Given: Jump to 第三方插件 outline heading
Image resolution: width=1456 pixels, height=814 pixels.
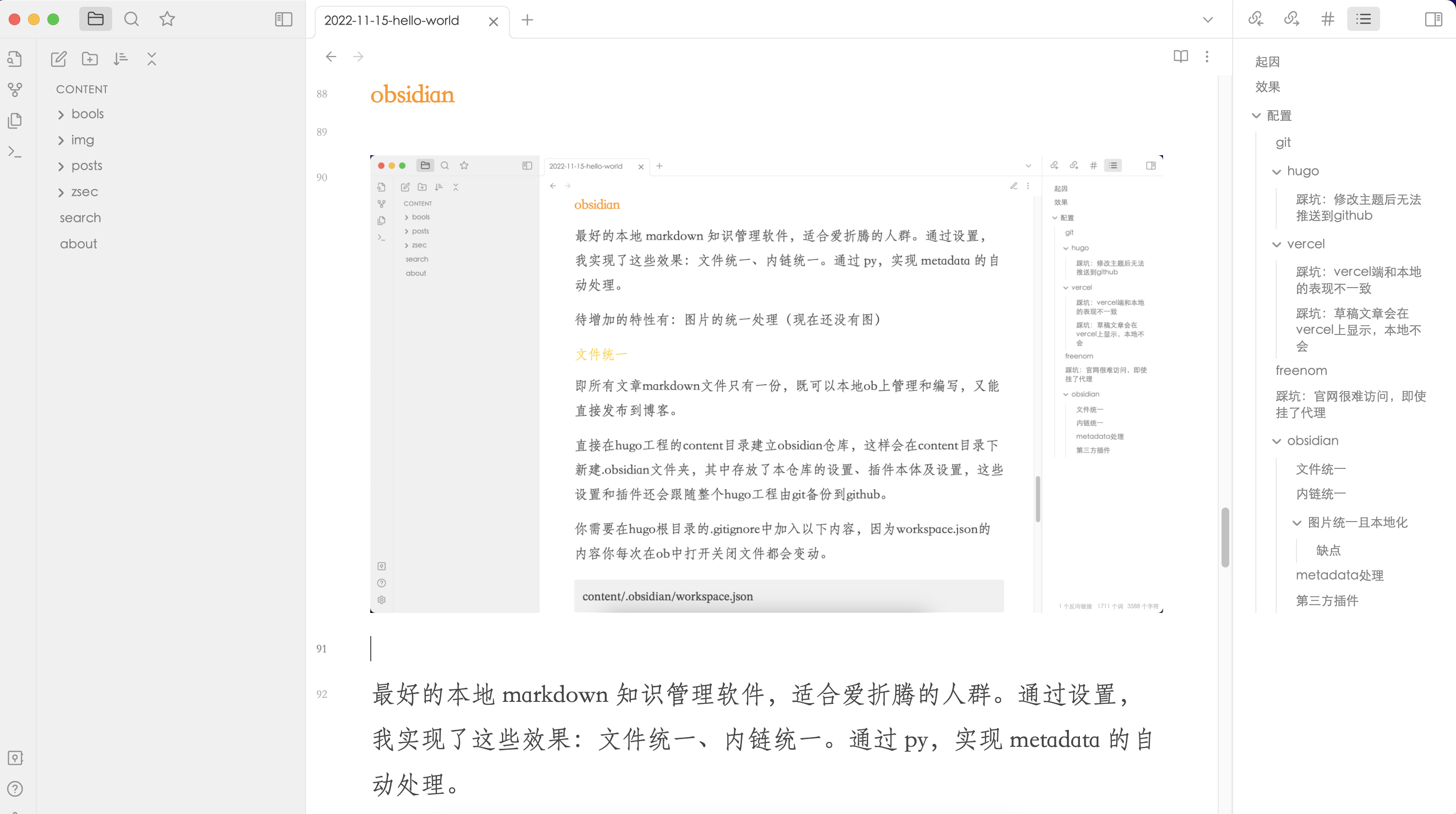Looking at the screenshot, I should pos(1326,600).
